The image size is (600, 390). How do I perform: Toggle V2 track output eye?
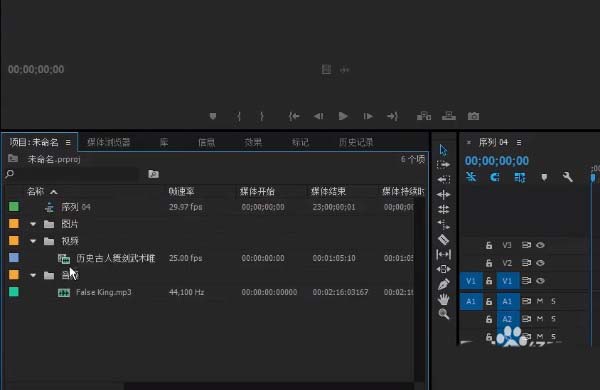tap(540, 263)
